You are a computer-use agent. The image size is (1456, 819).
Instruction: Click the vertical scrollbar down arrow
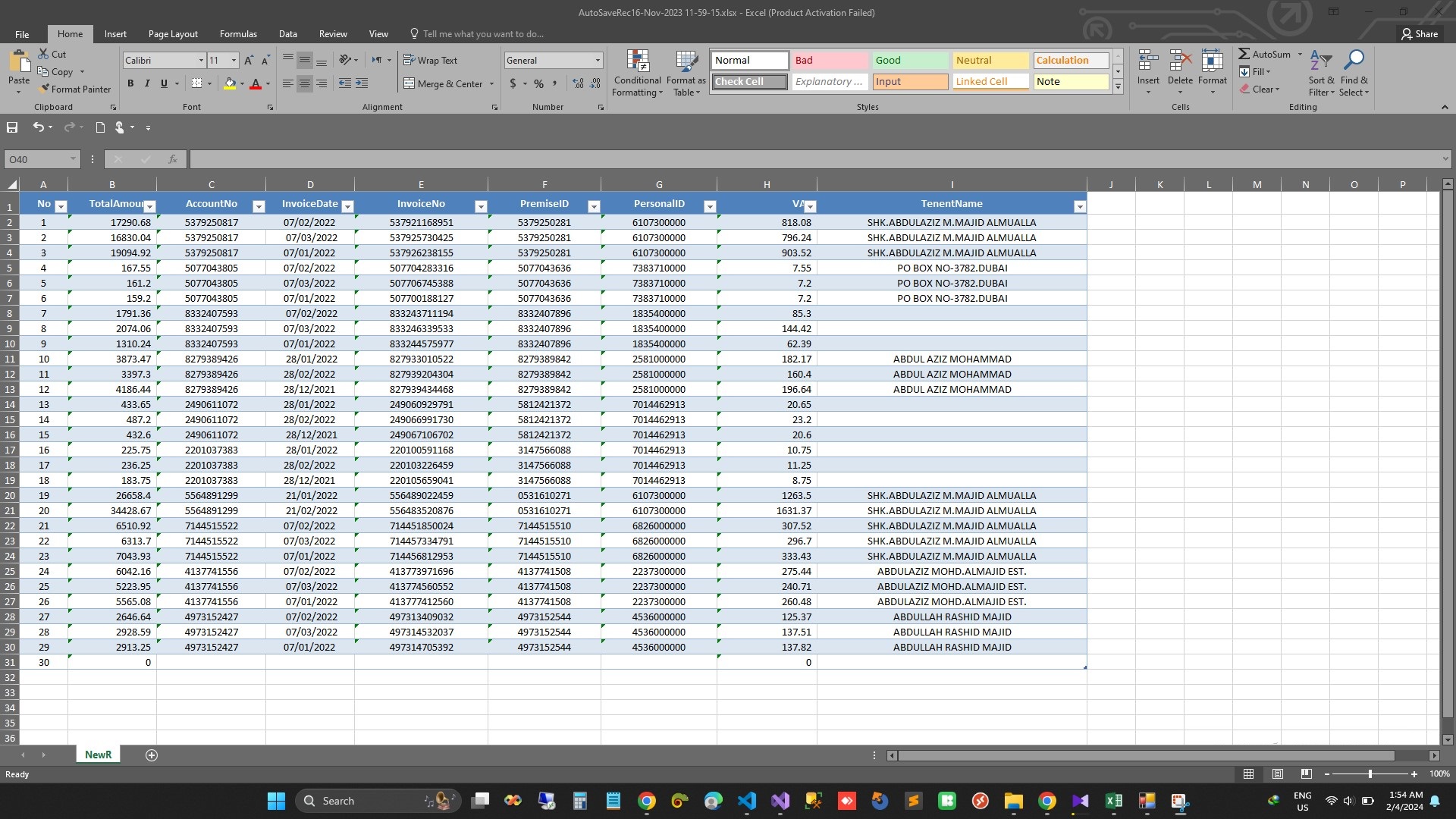click(x=1448, y=739)
